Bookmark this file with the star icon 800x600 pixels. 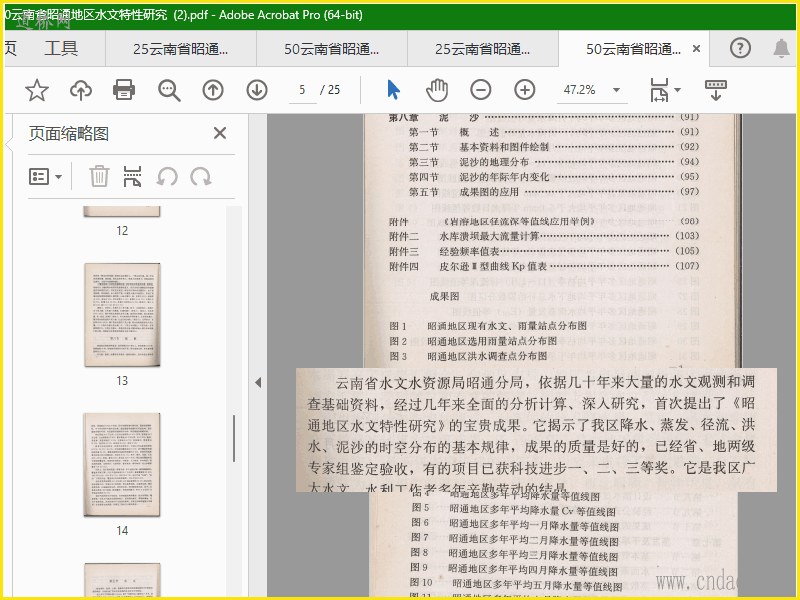tap(37, 90)
